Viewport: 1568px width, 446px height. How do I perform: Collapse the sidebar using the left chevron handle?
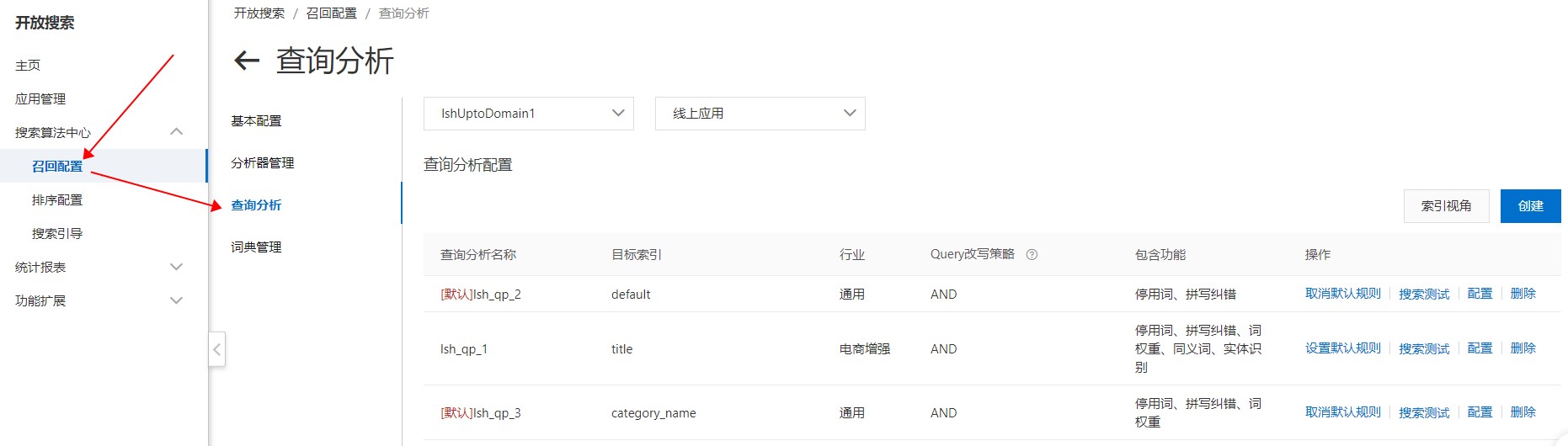pos(216,348)
